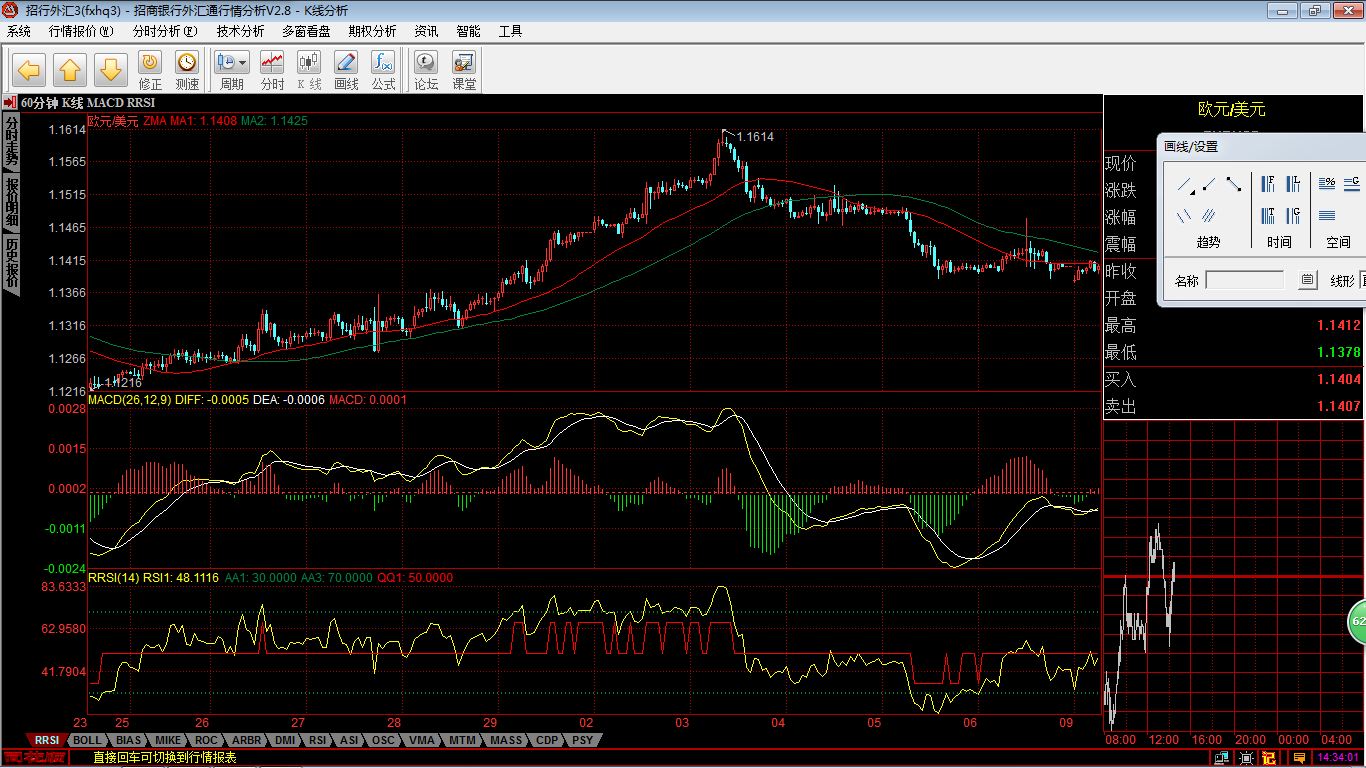Switch to the MIKE indicator tab

(x=168, y=740)
